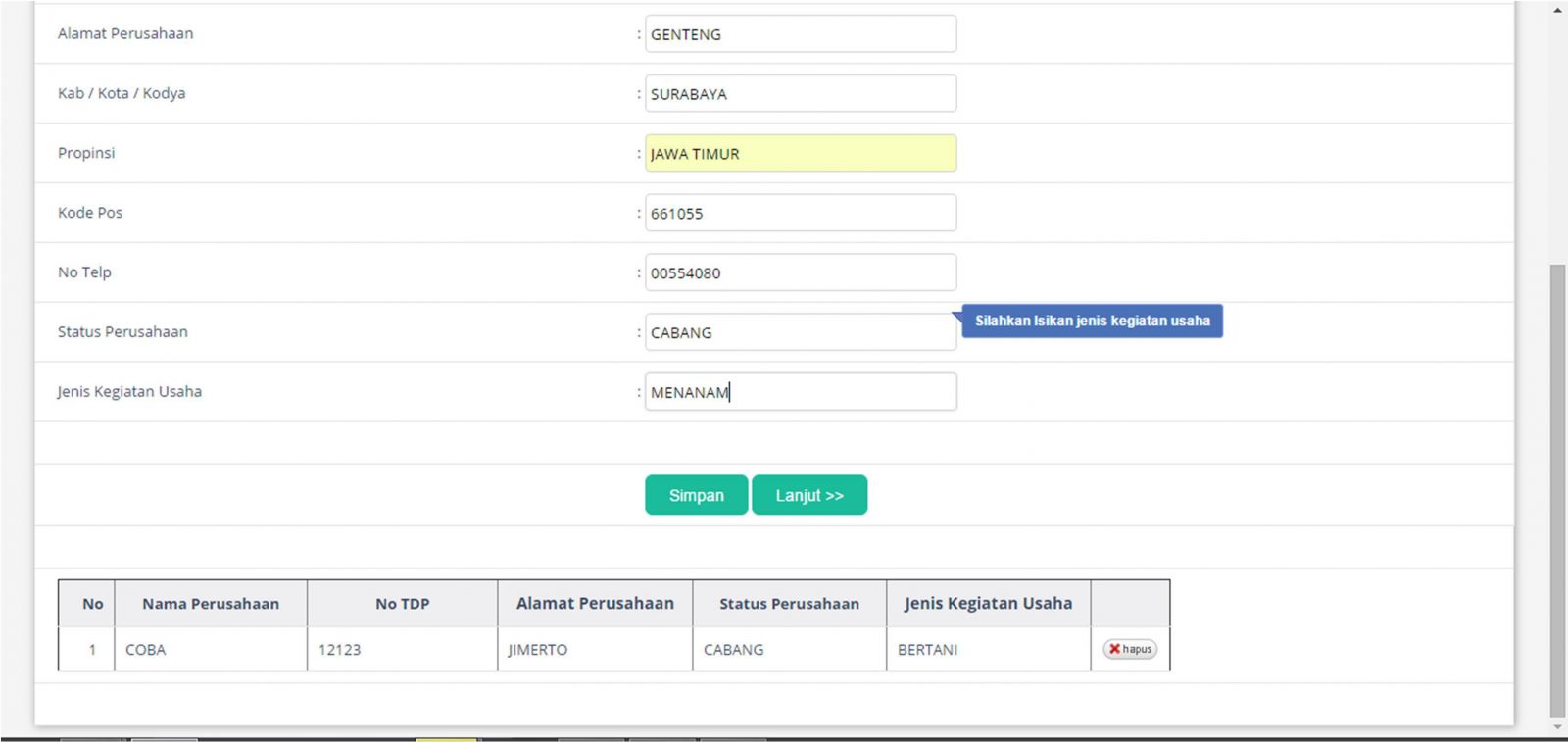Screen dimensions: 1568x742
Task: Click the scrollbar down arrow
Action: click(1558, 727)
